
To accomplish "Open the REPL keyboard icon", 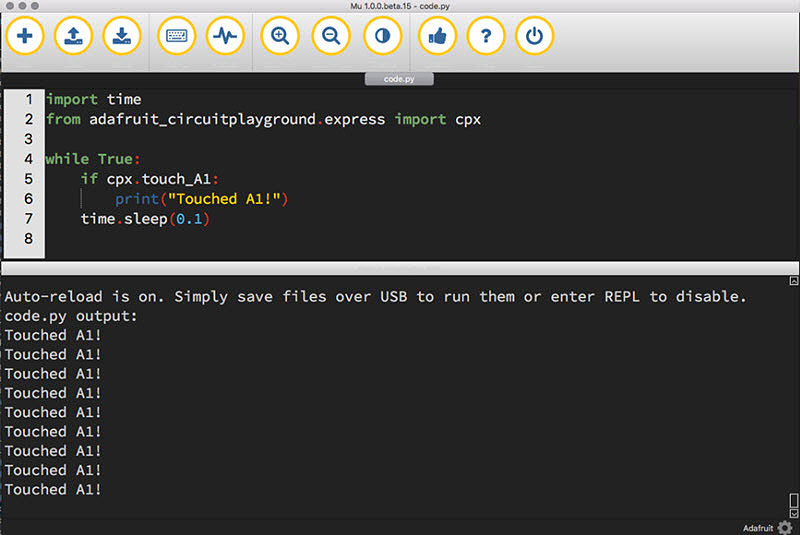I will coord(177,36).
